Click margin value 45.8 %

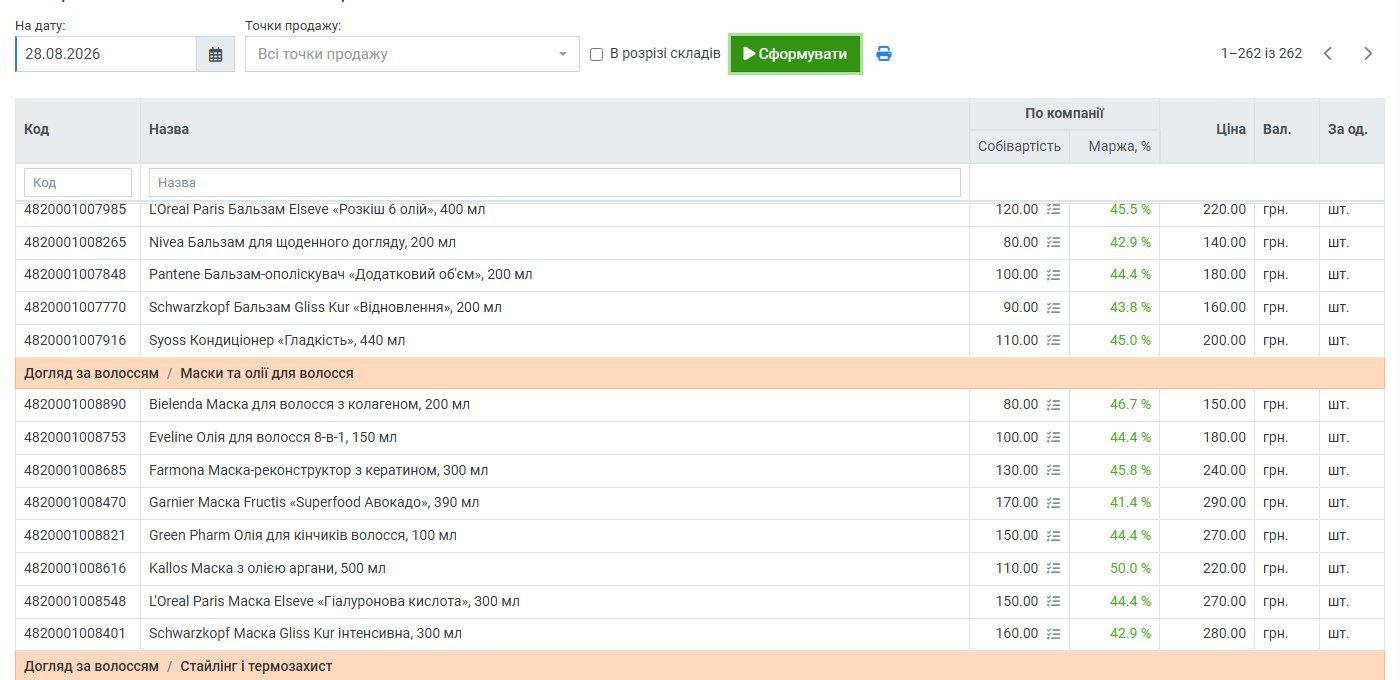point(1130,471)
